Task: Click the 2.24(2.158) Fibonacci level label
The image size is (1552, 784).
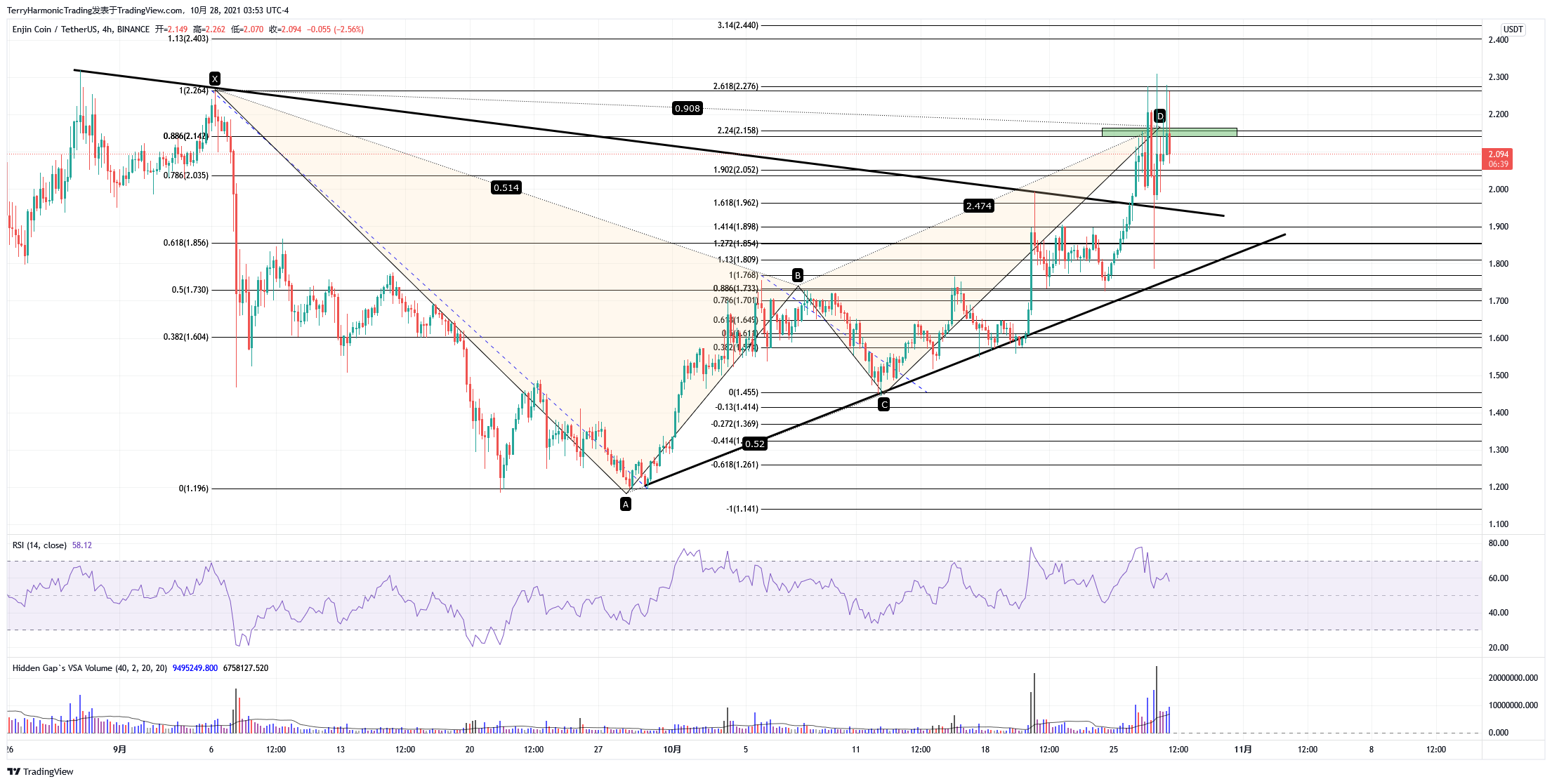Action: pos(738,131)
